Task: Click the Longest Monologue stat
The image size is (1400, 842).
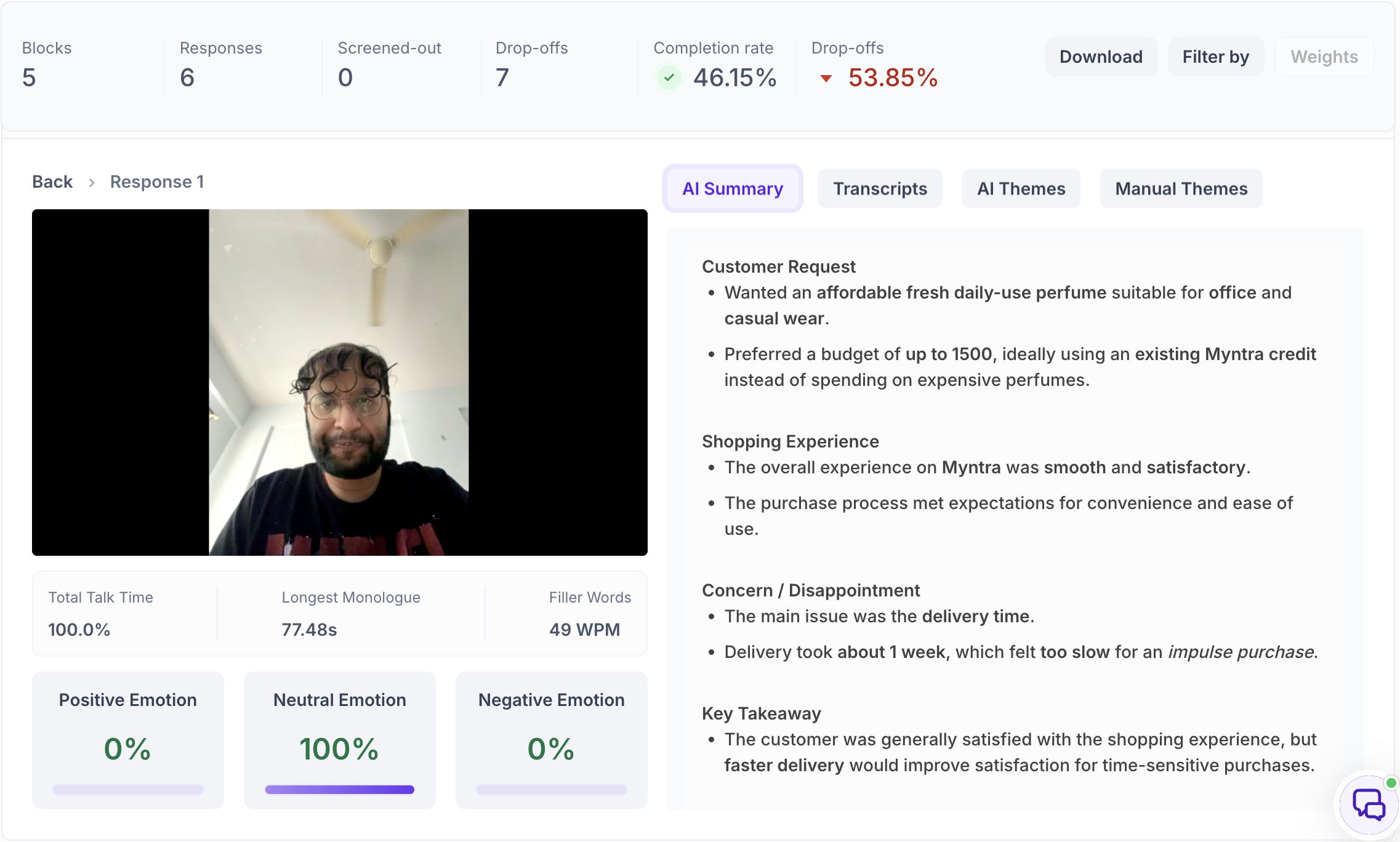Action: (x=351, y=614)
